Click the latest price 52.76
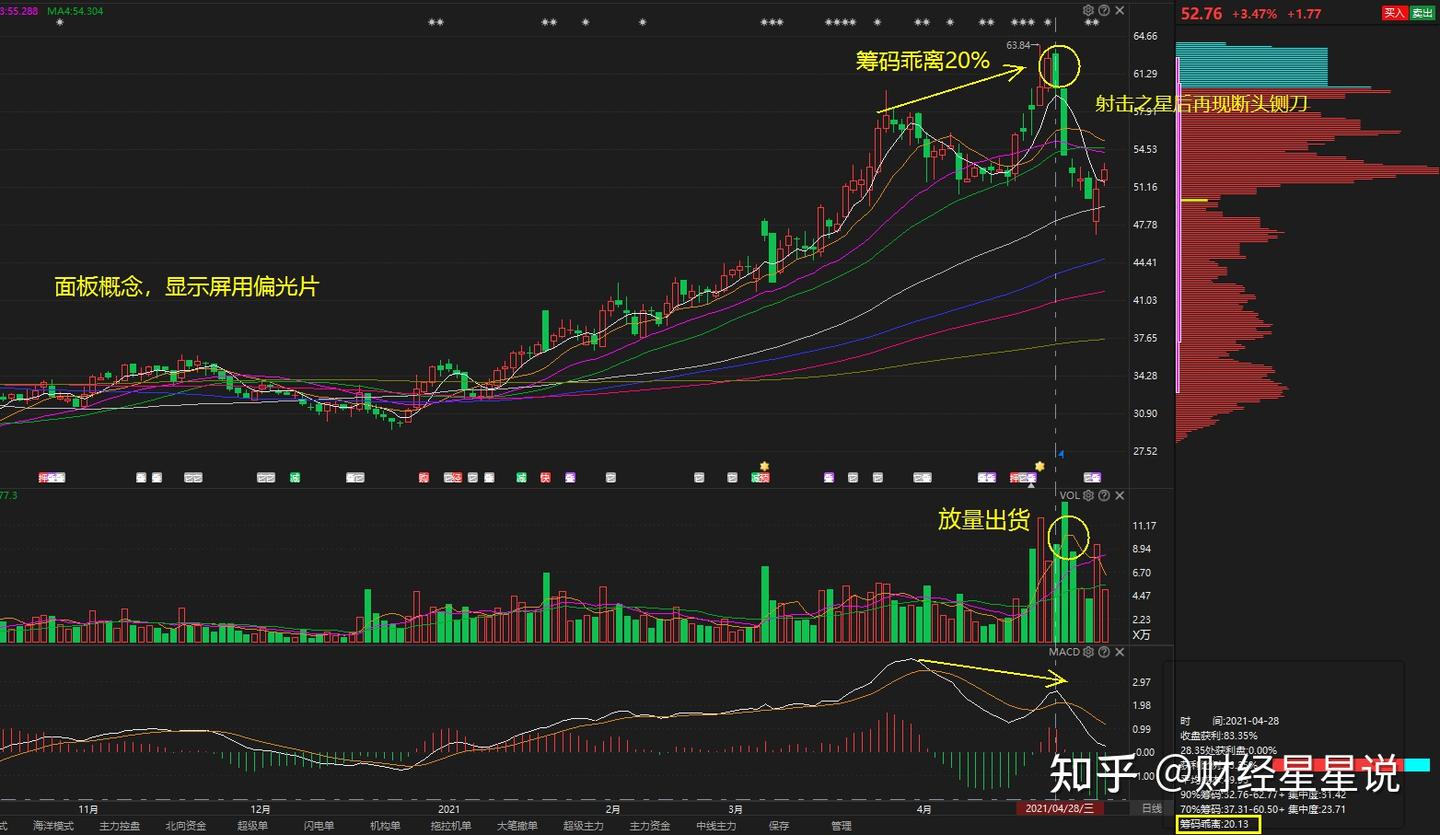Screen dimensions: 1440x835 click(1201, 14)
